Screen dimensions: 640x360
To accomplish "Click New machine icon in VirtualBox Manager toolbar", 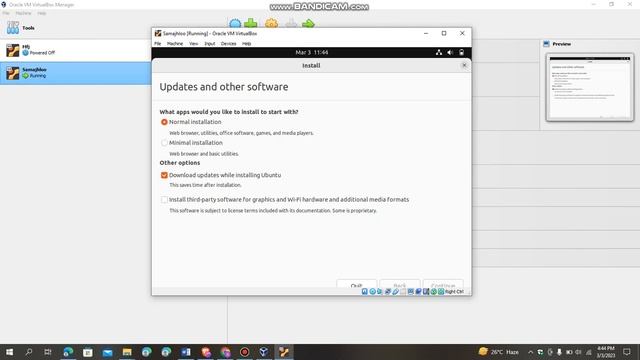I will coord(235,23).
